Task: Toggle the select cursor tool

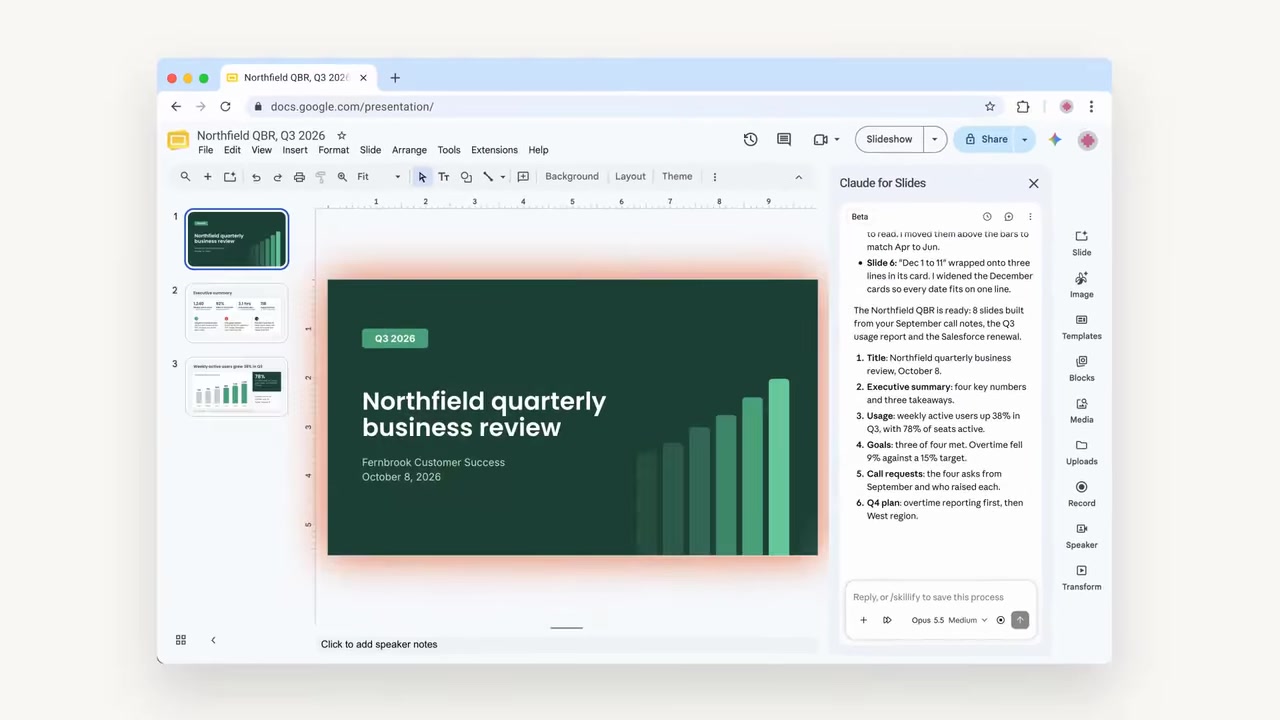Action: coord(422,177)
